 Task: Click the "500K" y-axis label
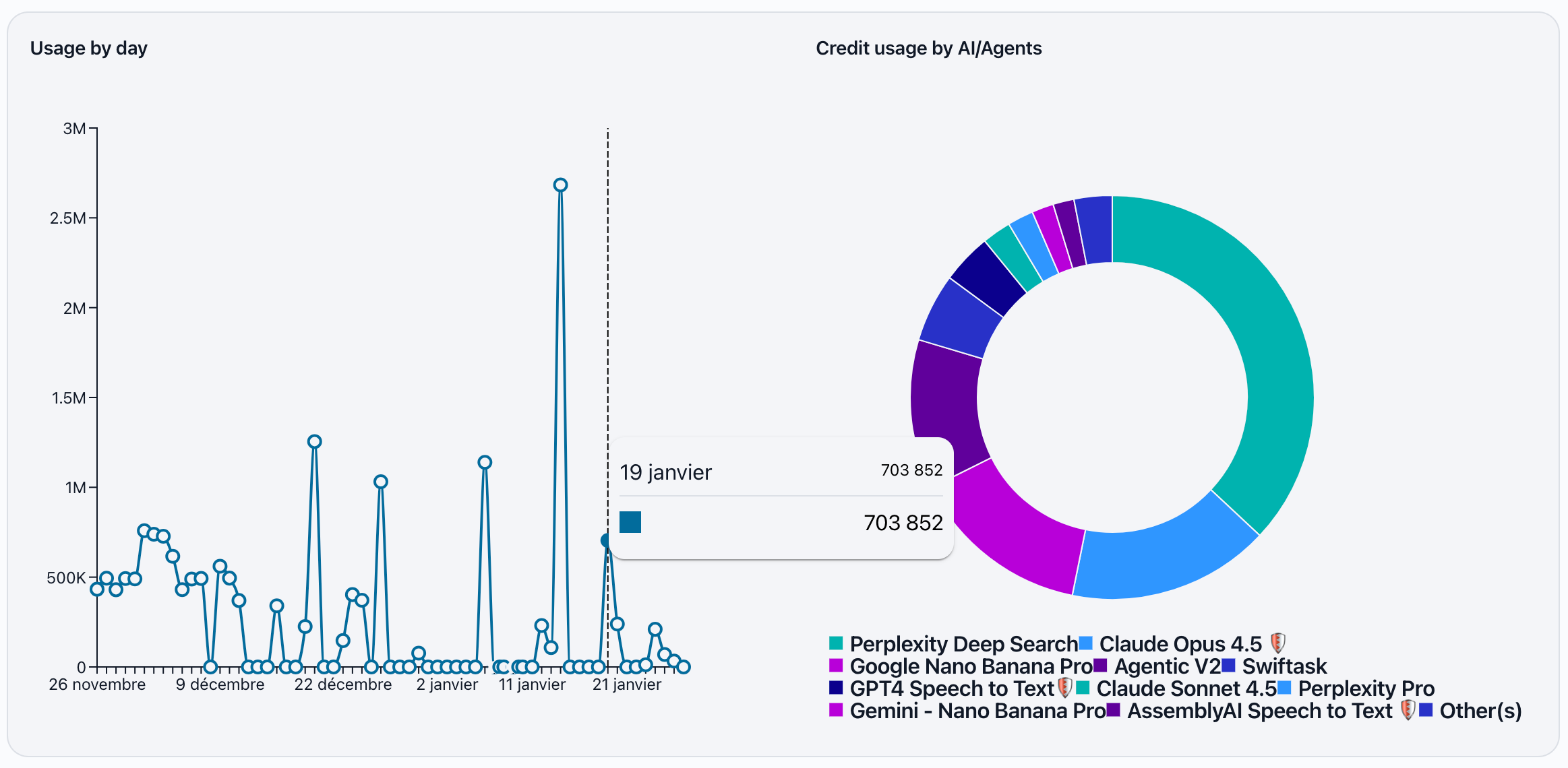[x=66, y=578]
